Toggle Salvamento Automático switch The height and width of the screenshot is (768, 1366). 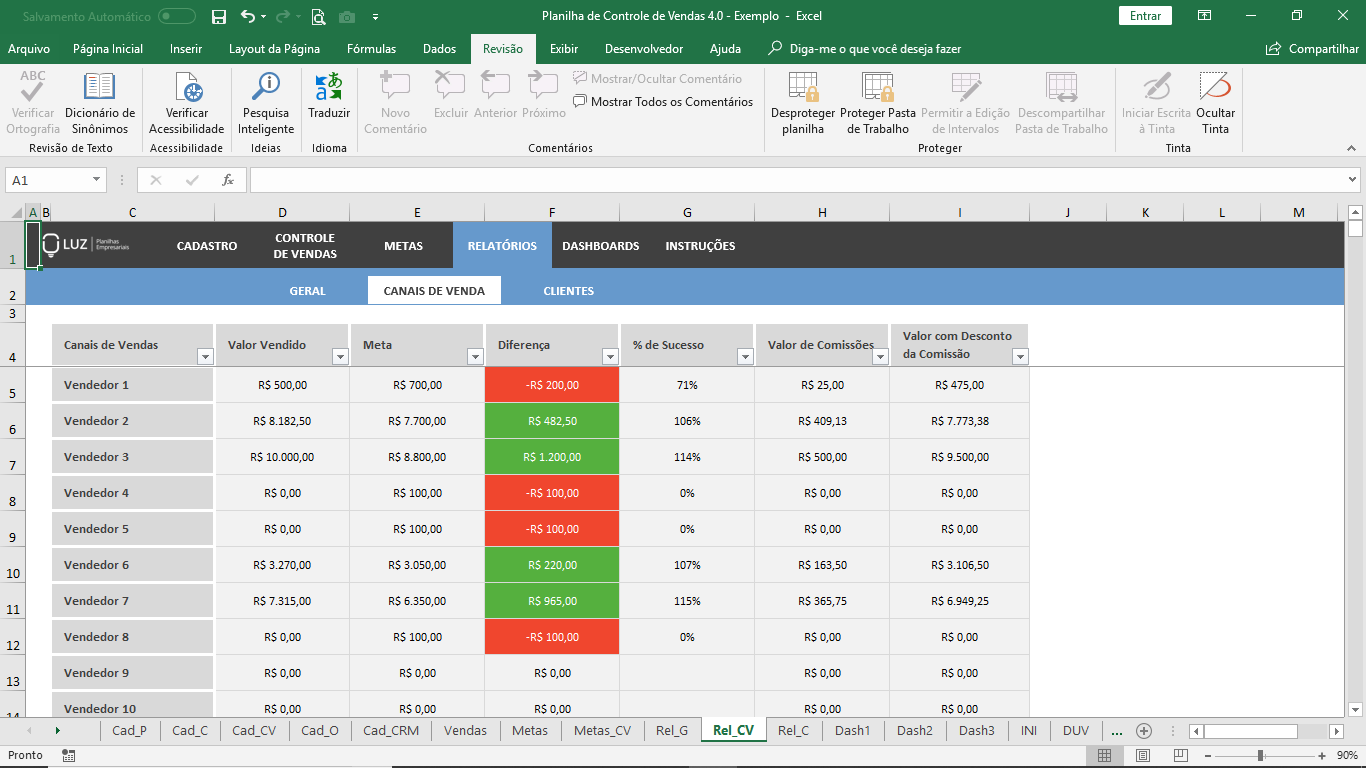pyautogui.click(x=177, y=16)
